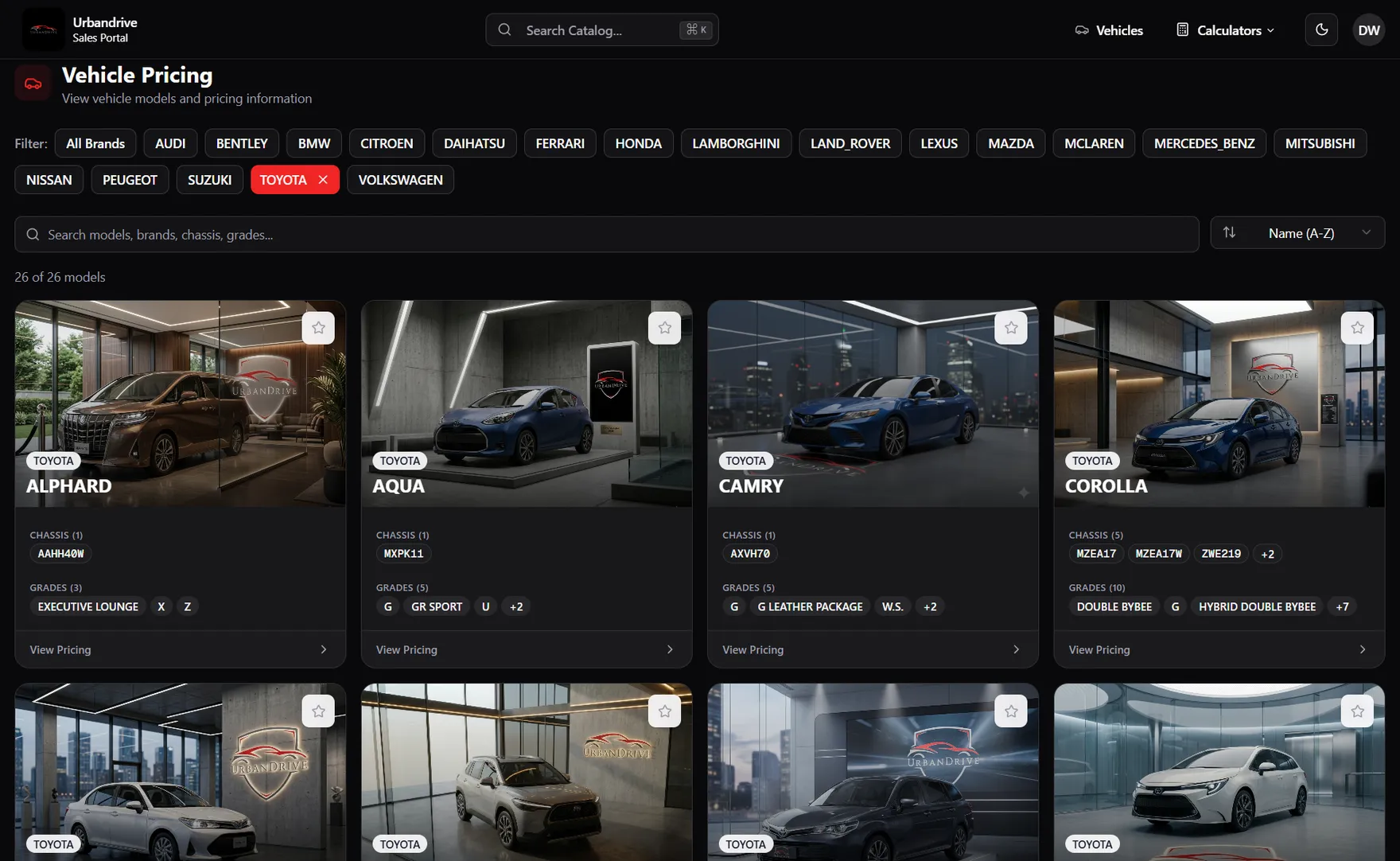Open View Pricing for AQUA
The image size is (1400, 861).
point(526,649)
